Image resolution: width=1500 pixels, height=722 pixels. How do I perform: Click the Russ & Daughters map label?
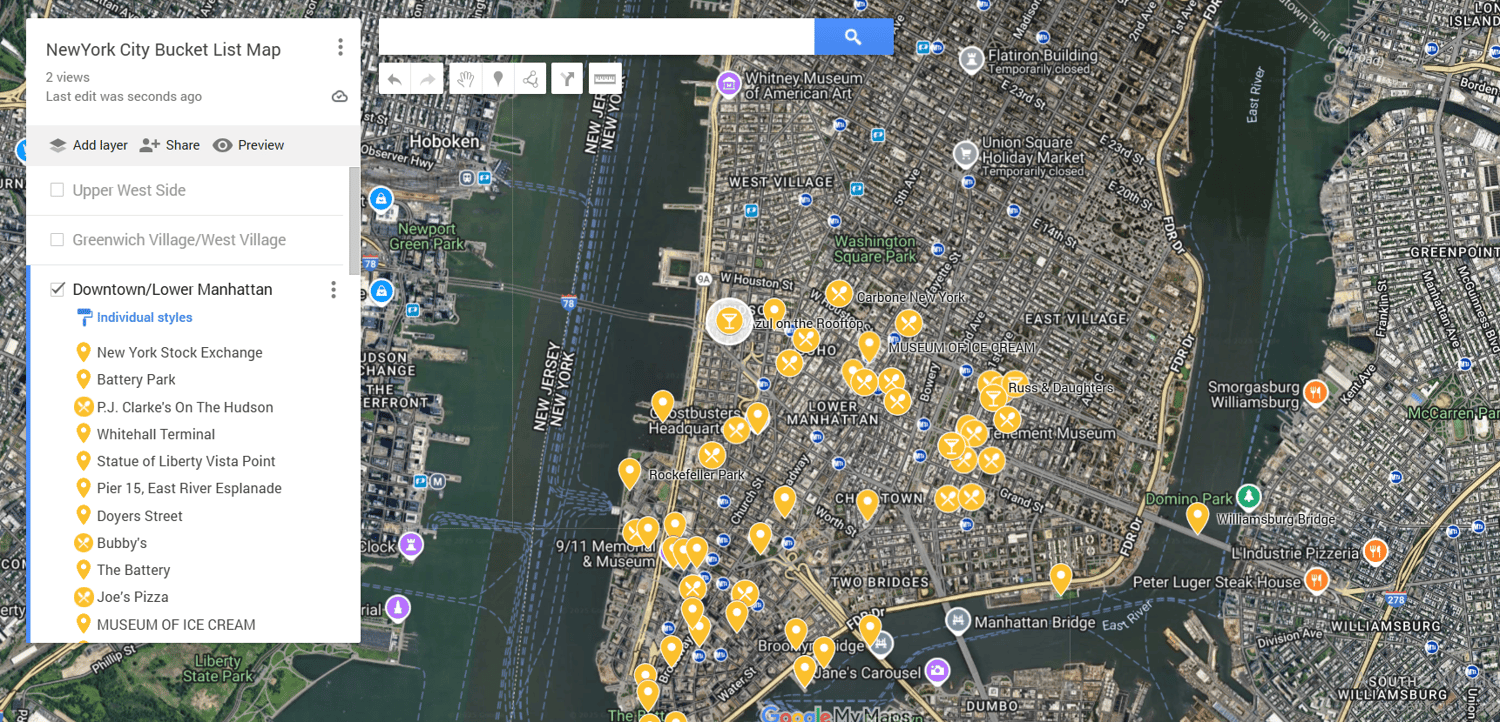click(1060, 388)
